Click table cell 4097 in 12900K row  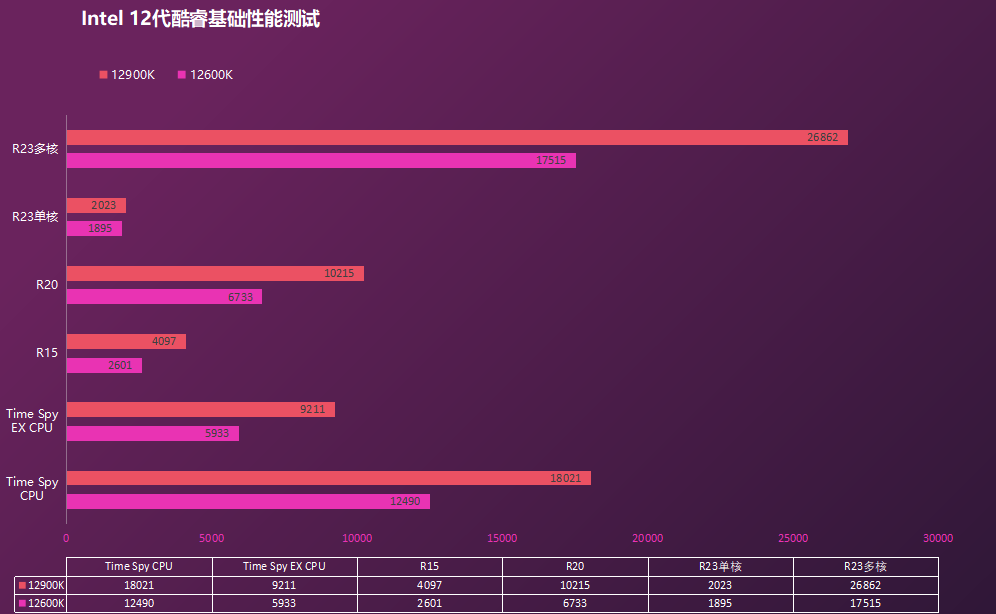point(429,585)
